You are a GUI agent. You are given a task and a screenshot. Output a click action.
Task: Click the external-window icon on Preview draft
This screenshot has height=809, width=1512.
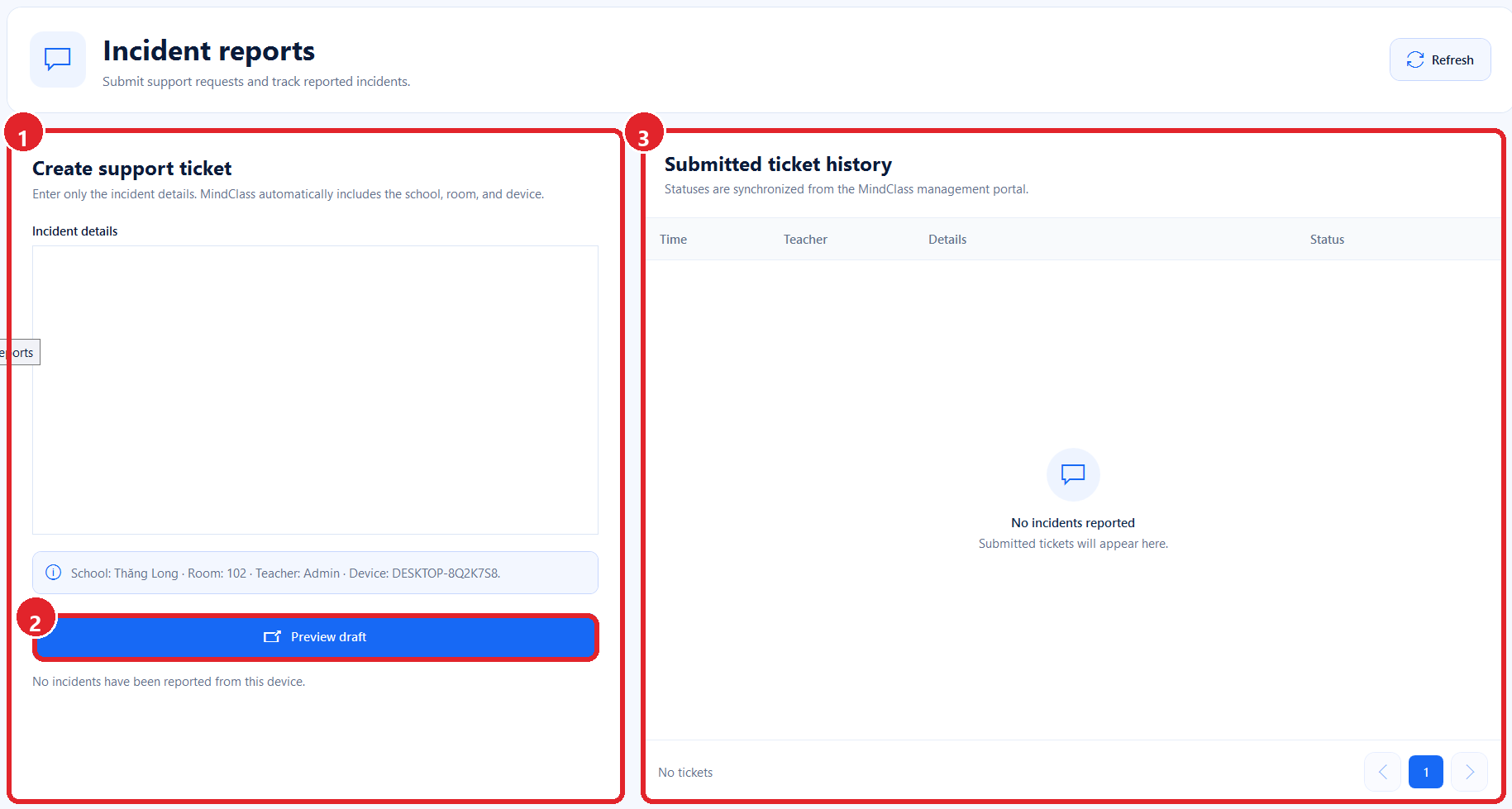point(272,637)
